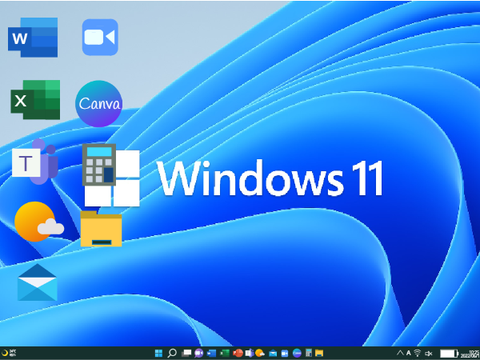This screenshot has height=360, width=480.
Task: Launch PowerPoint from the taskbar
Action: pos(238,353)
